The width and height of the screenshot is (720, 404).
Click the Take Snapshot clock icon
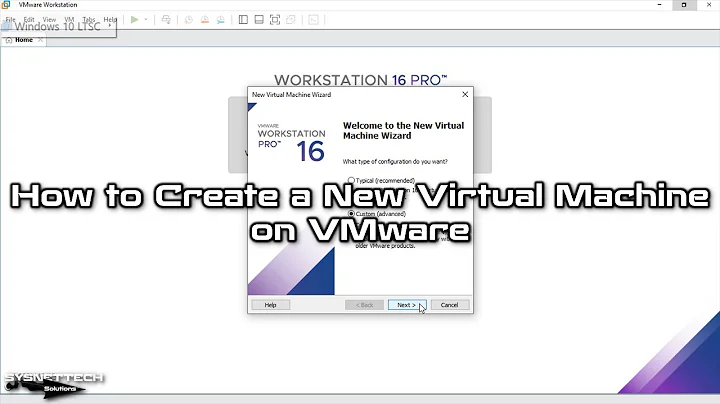coord(189,20)
